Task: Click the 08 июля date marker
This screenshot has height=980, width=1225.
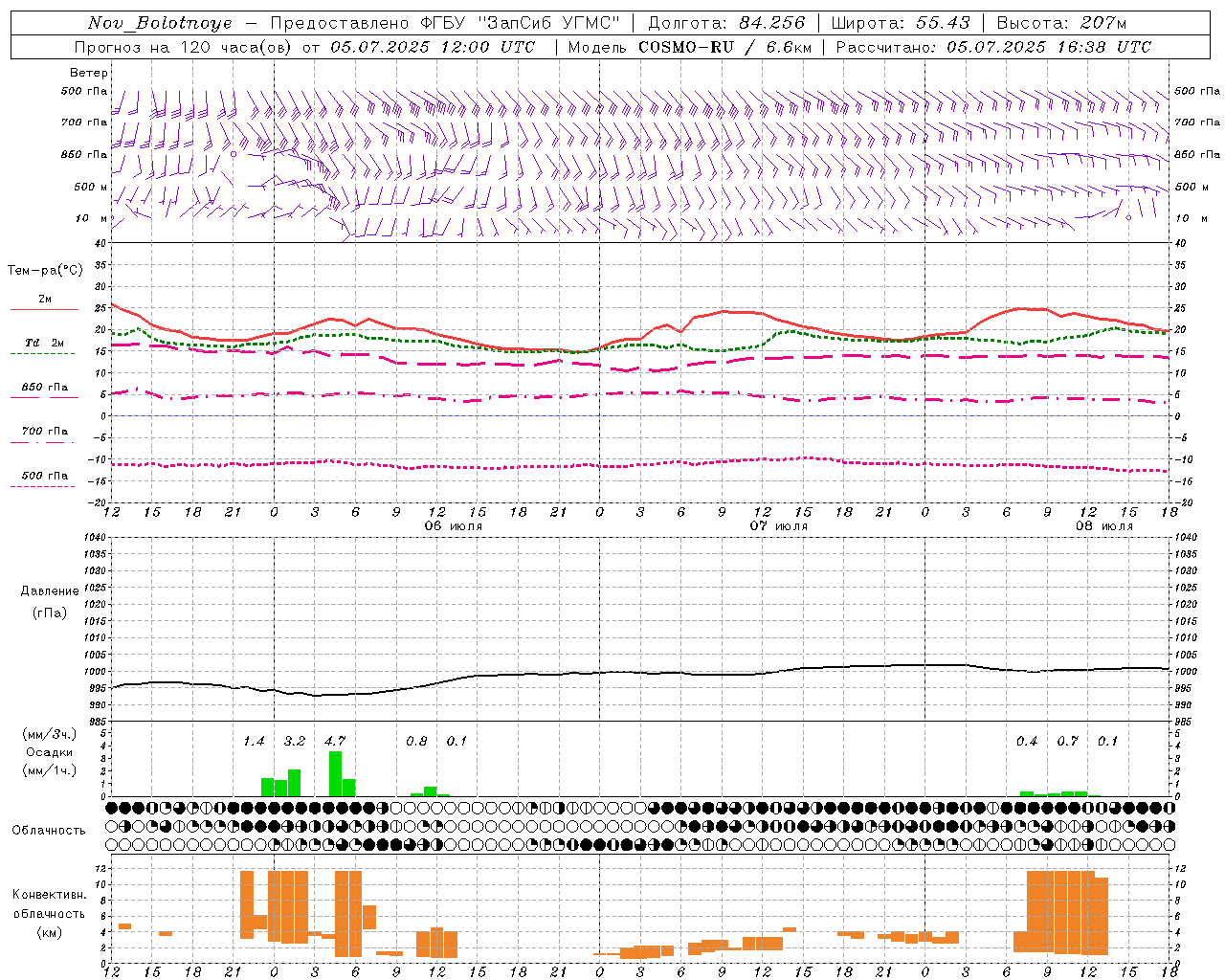Action: [x=1104, y=526]
